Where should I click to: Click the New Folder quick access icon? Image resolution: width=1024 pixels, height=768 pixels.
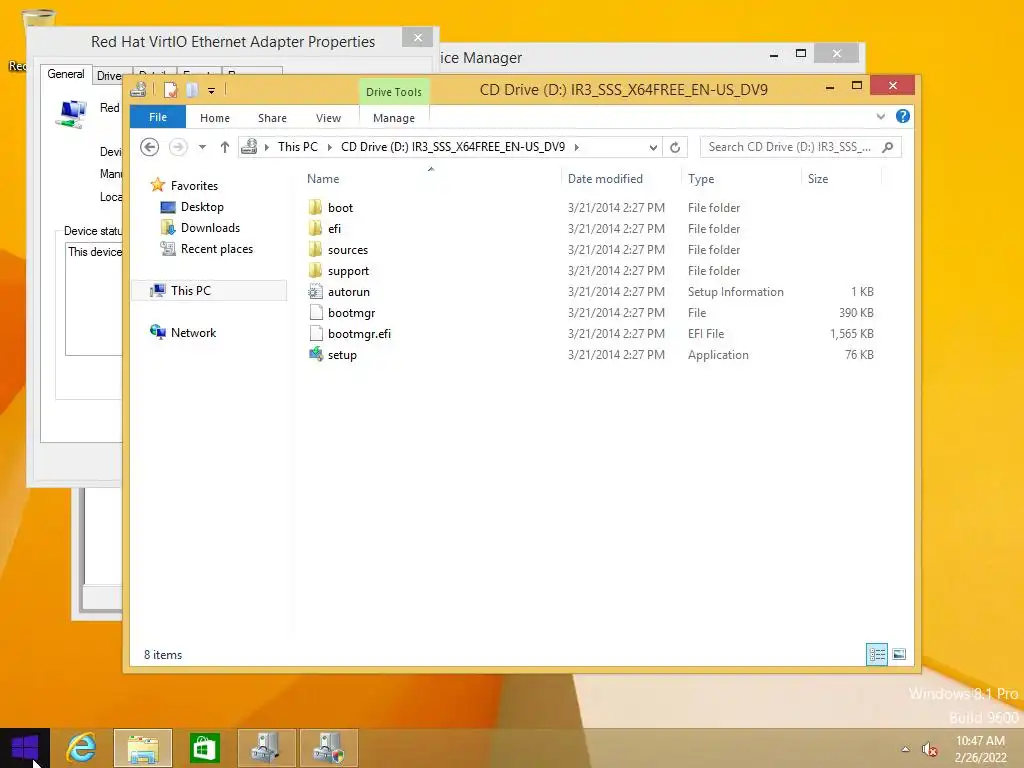point(191,90)
